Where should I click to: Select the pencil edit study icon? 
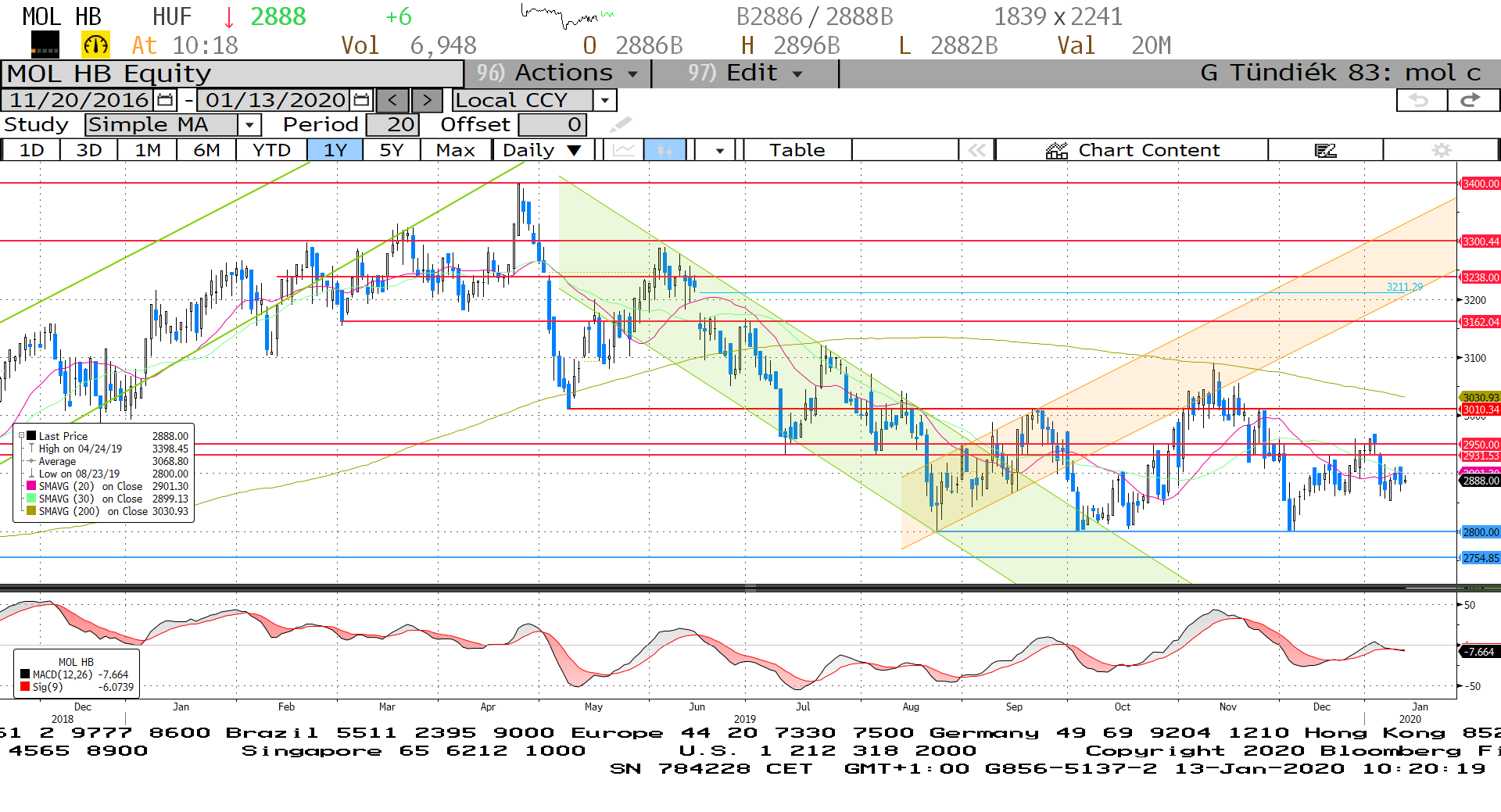[621, 125]
